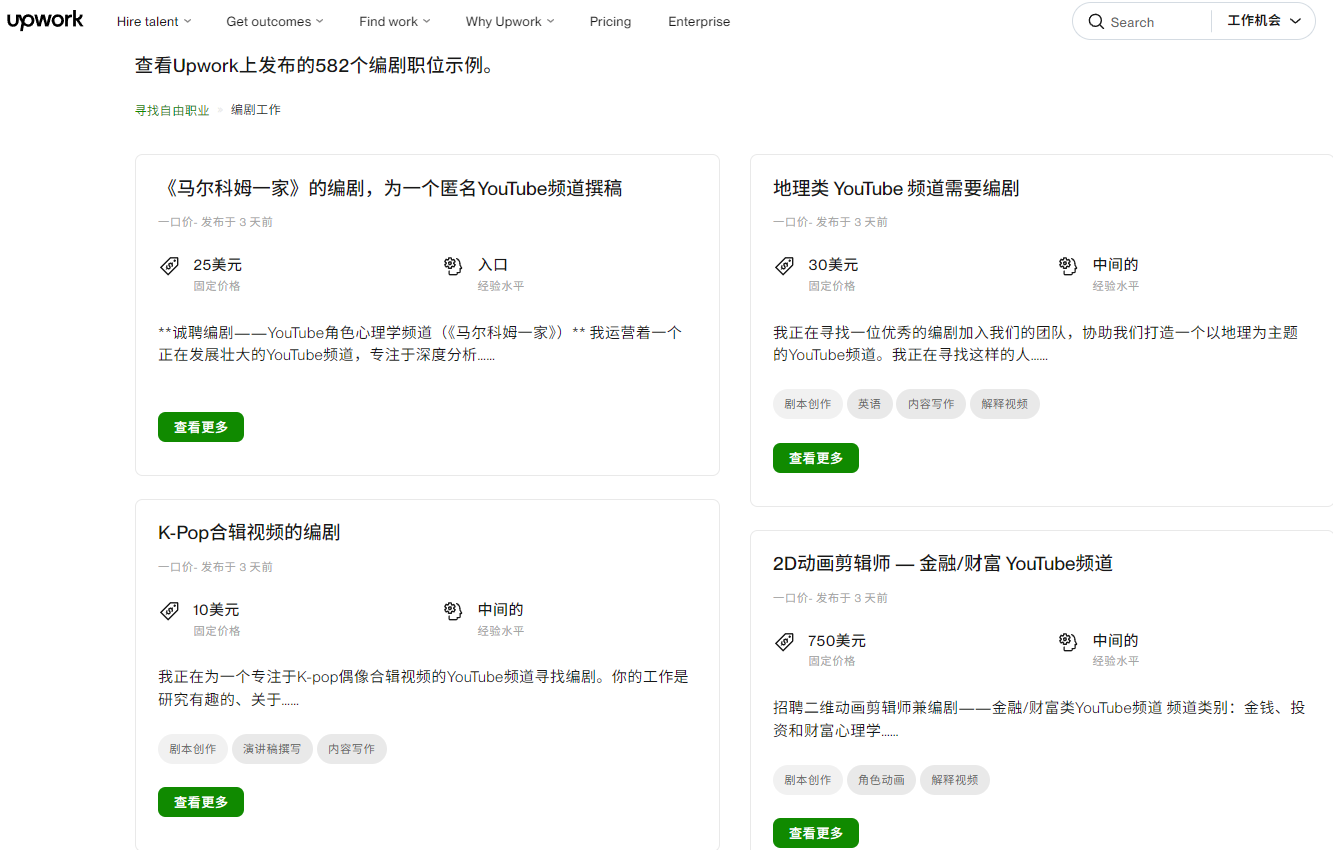Image resolution: width=1333 pixels, height=850 pixels.
Task: Click the 入口 experience level text
Action: point(493,265)
